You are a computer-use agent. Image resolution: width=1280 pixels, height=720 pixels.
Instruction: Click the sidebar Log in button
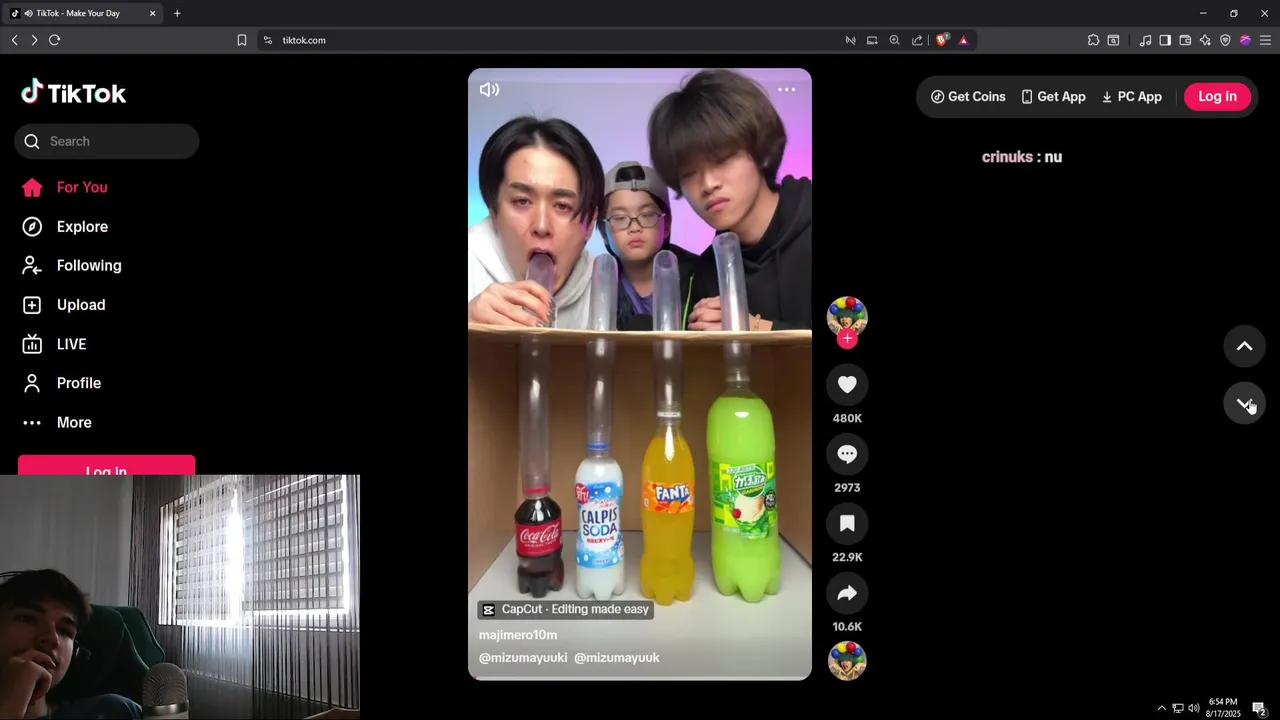point(106,467)
